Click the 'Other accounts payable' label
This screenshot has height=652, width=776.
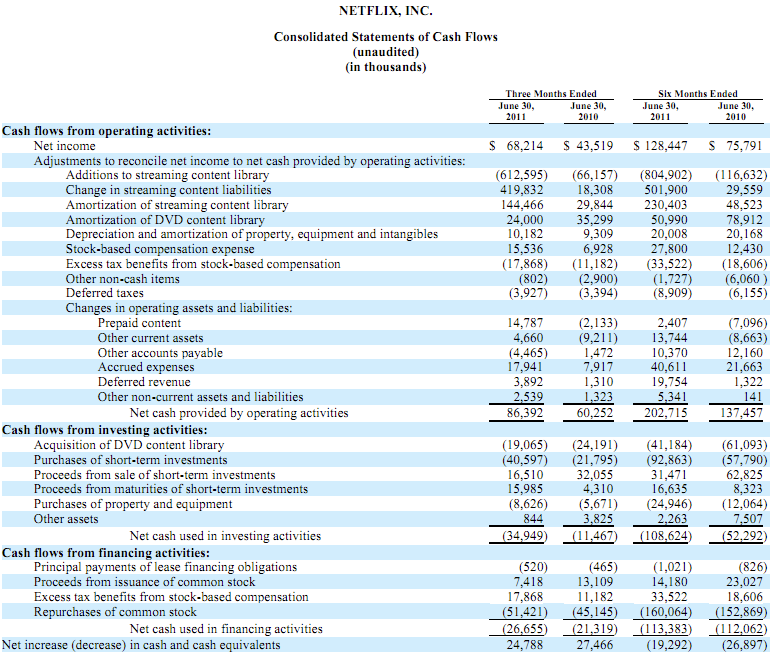coord(160,353)
